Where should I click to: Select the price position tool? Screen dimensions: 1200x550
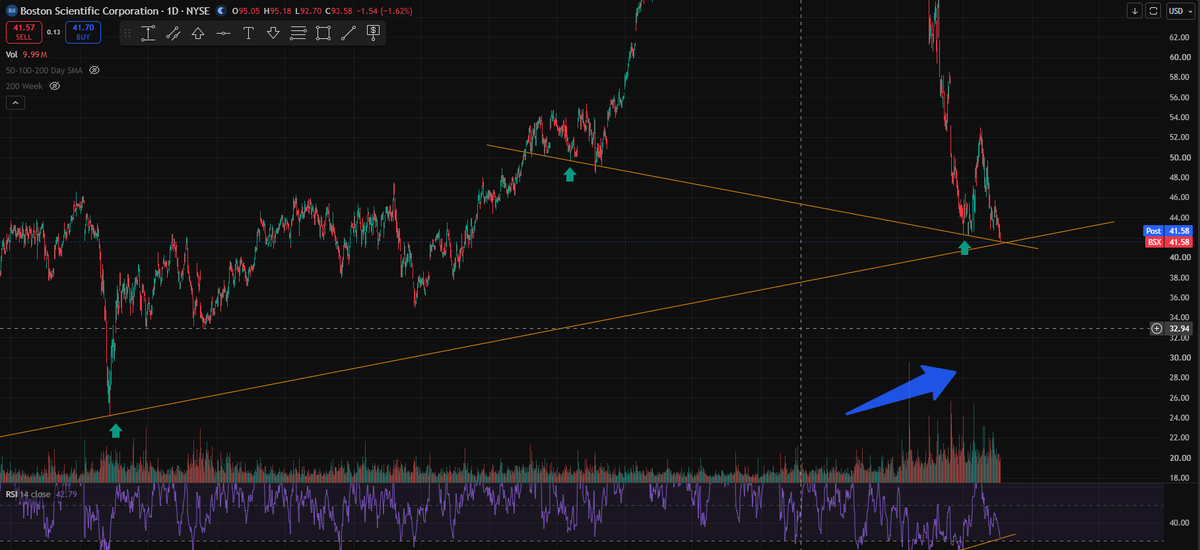(373, 33)
